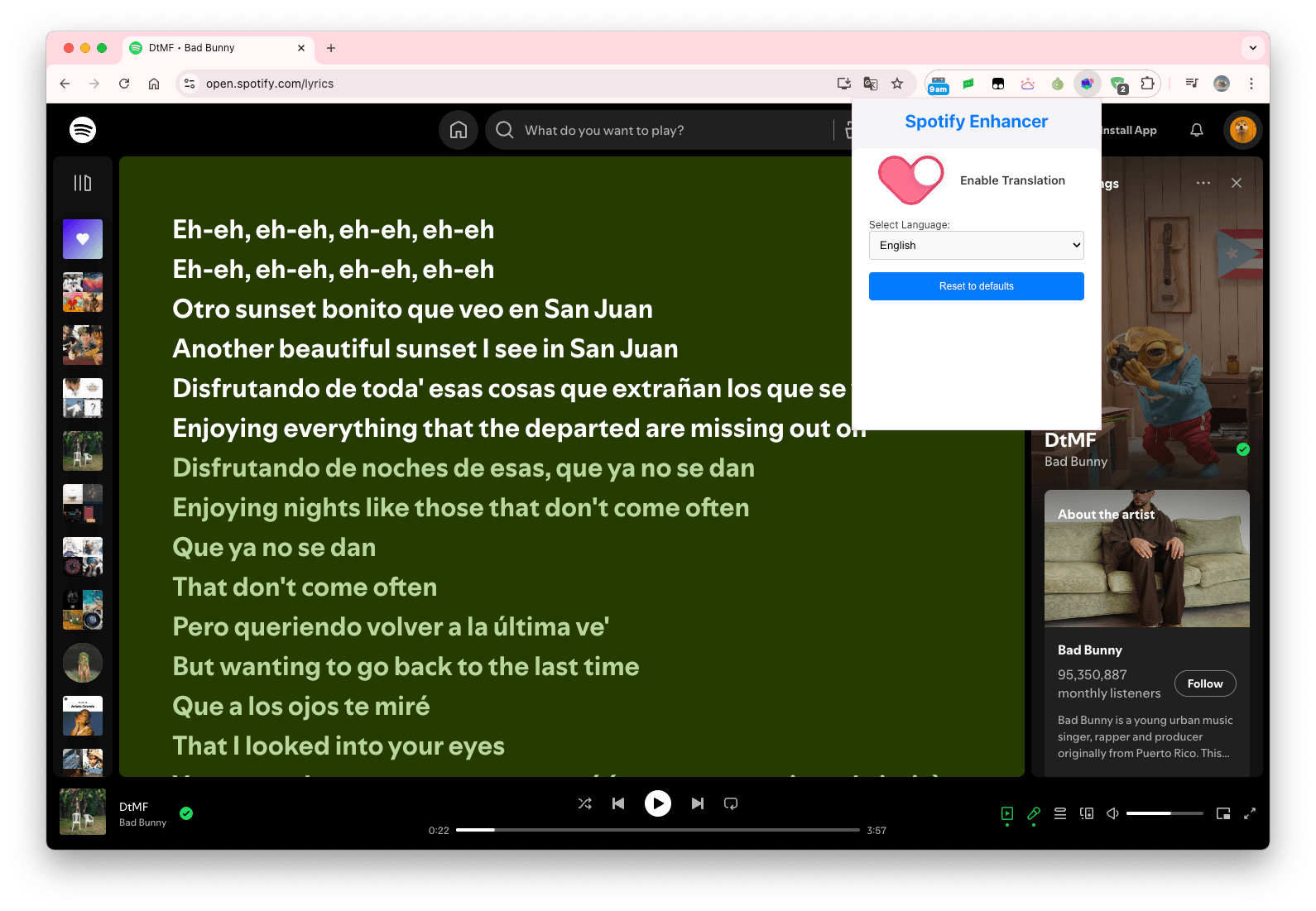Viewport: 1316px width, 911px height.
Task: Click Install App link
Action: pyautogui.click(x=1129, y=130)
